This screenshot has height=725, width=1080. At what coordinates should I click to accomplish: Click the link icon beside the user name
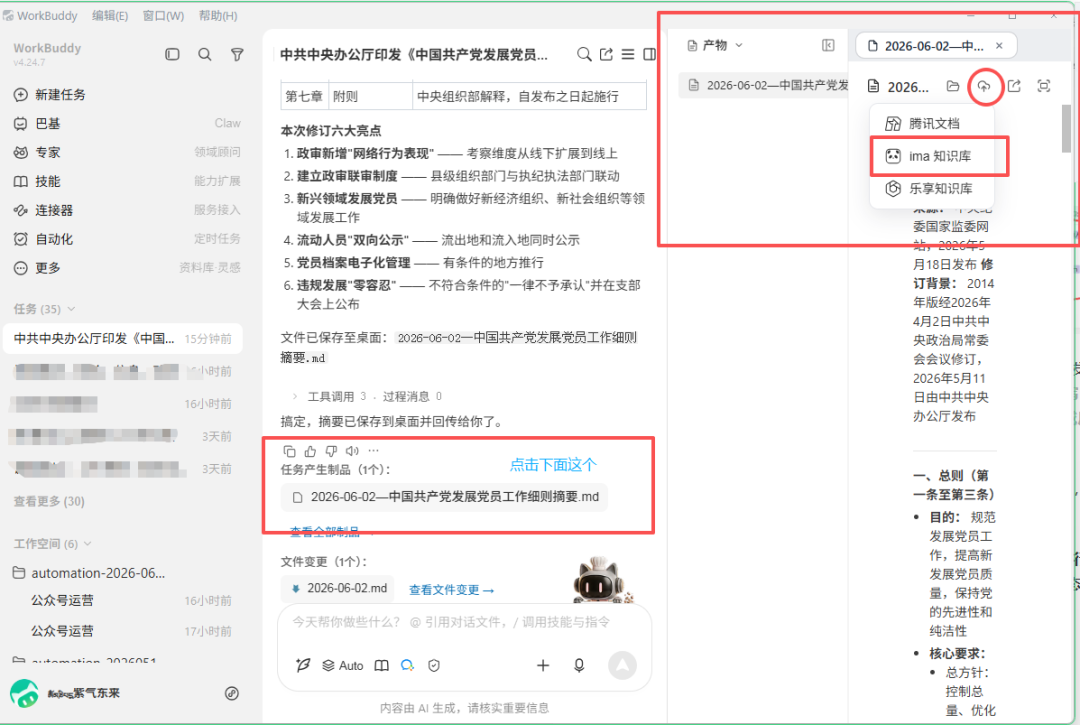(x=232, y=693)
